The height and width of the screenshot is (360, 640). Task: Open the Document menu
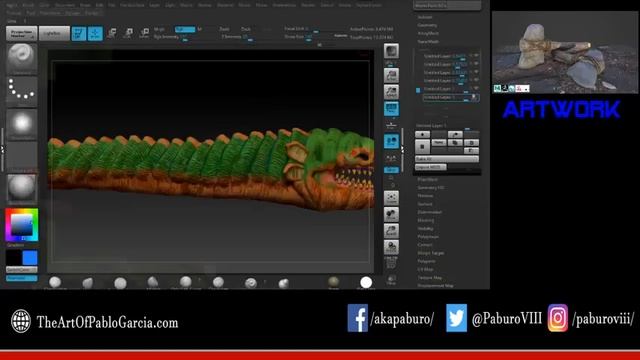point(65,5)
